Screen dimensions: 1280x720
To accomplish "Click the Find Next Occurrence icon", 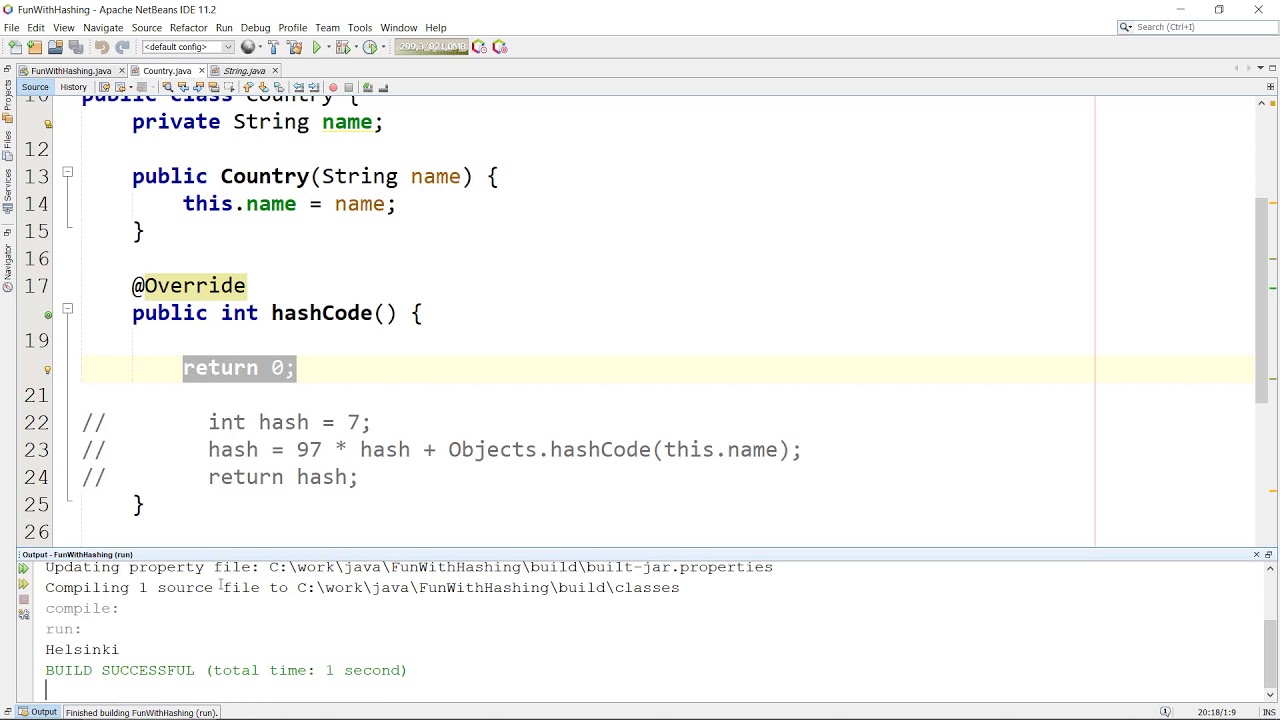I will (198, 87).
